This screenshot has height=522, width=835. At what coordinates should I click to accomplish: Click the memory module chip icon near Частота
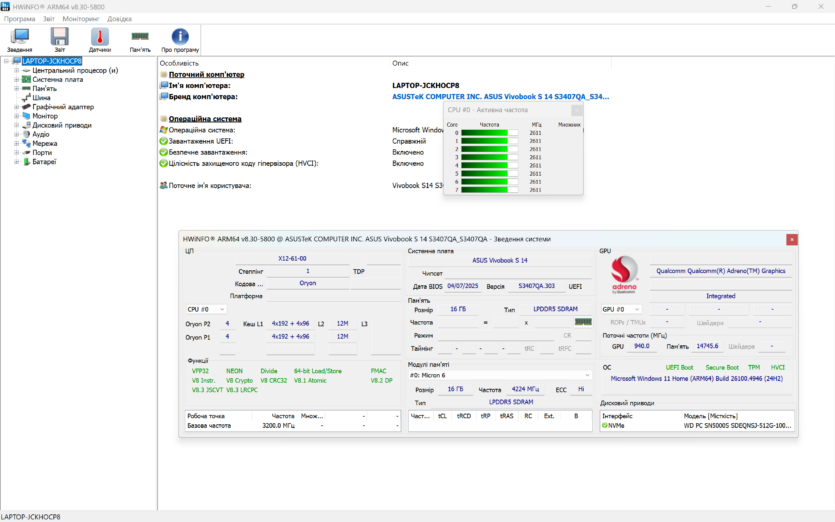pos(583,322)
